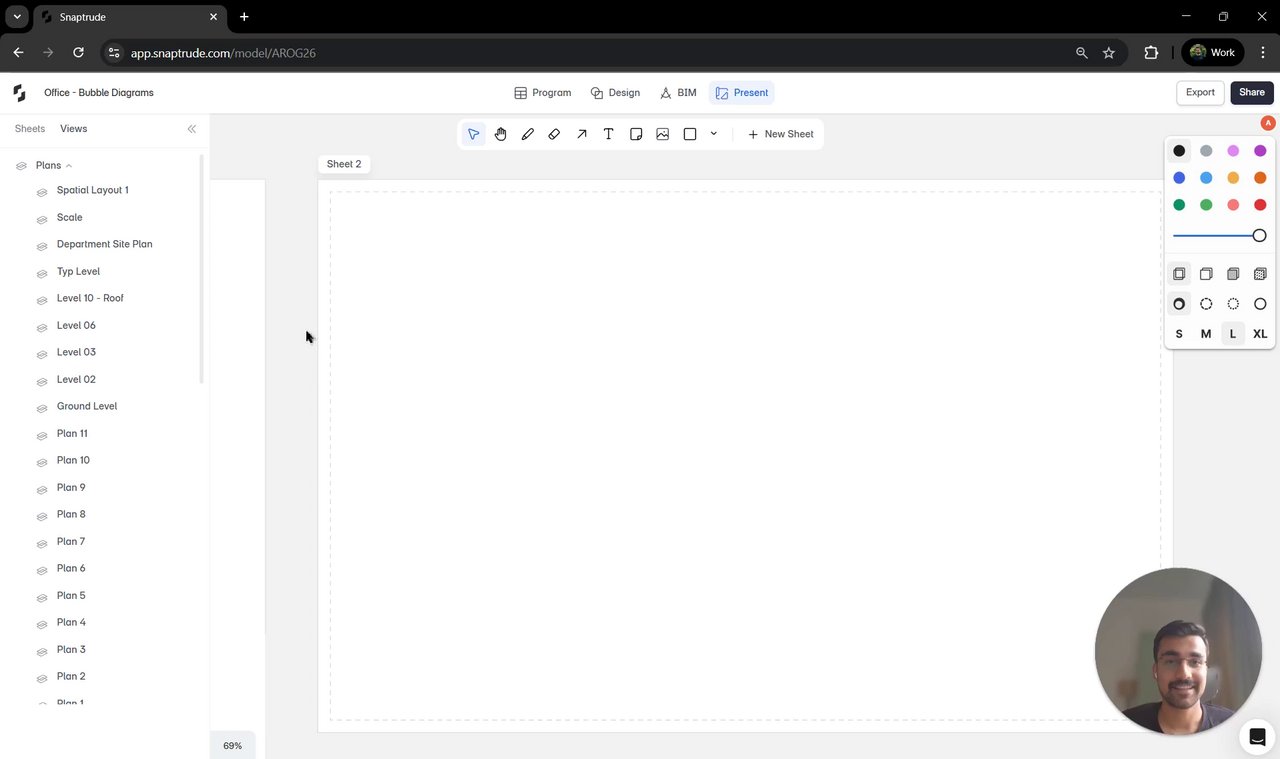Choose the solid gray fill style

point(1233,274)
